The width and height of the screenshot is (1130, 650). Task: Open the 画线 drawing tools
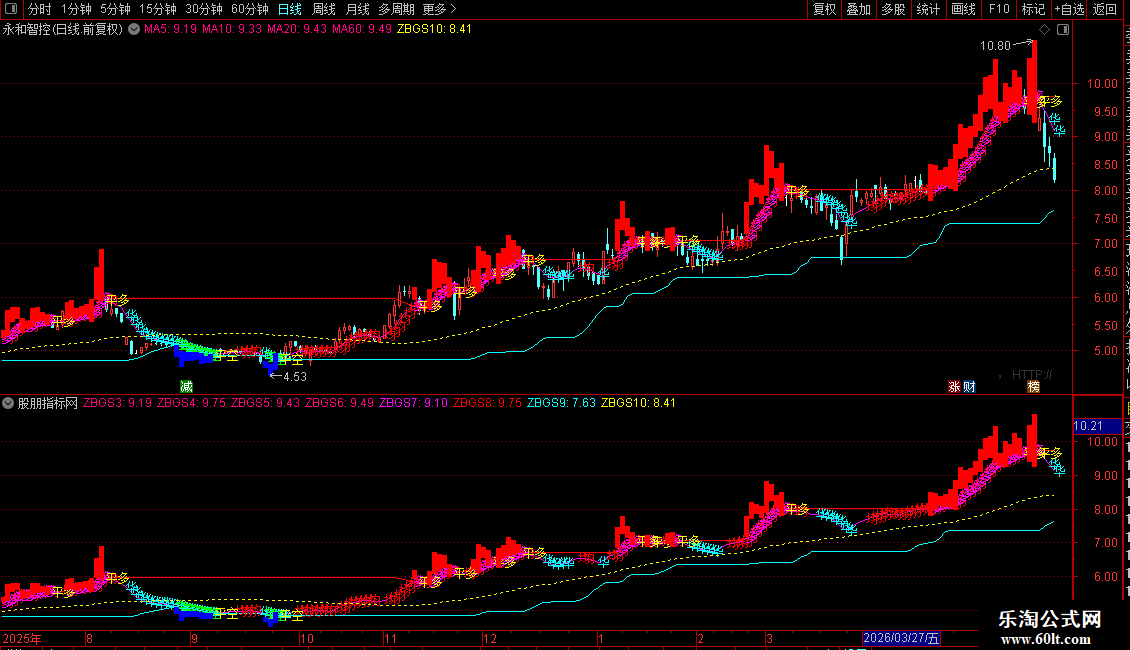[x=964, y=9]
